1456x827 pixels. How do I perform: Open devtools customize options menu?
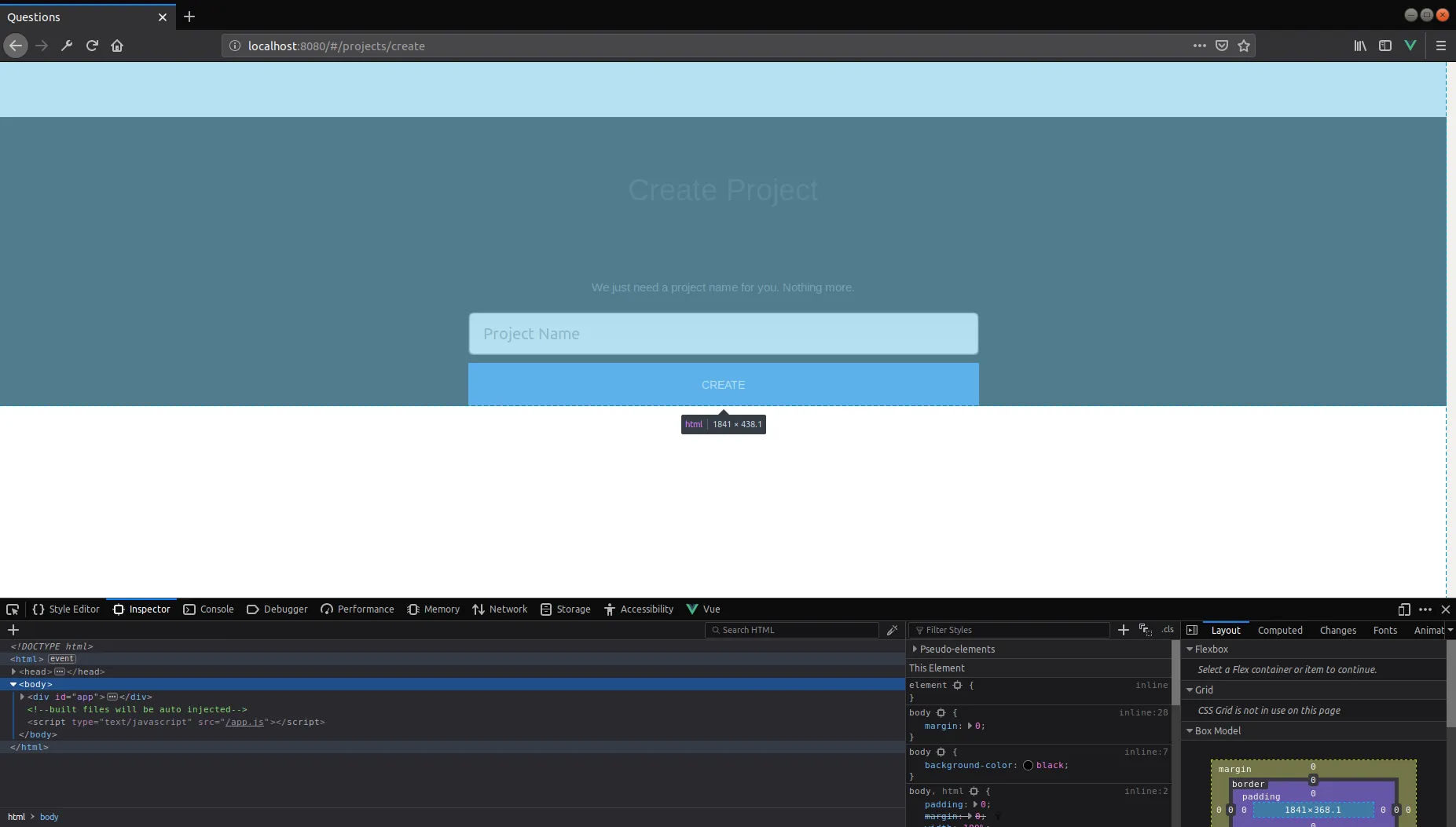click(x=1425, y=609)
